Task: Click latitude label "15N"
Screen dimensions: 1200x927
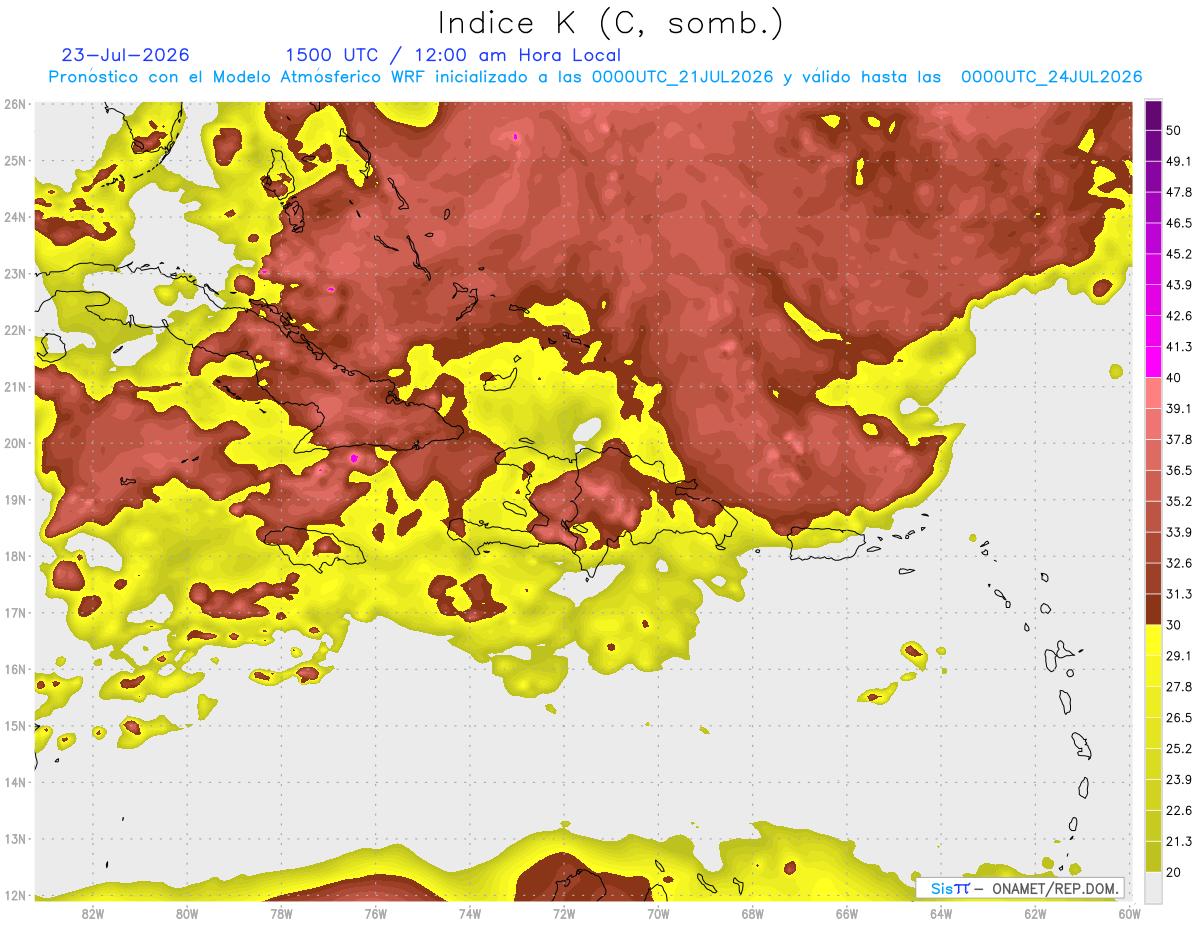Action: click(x=15, y=726)
